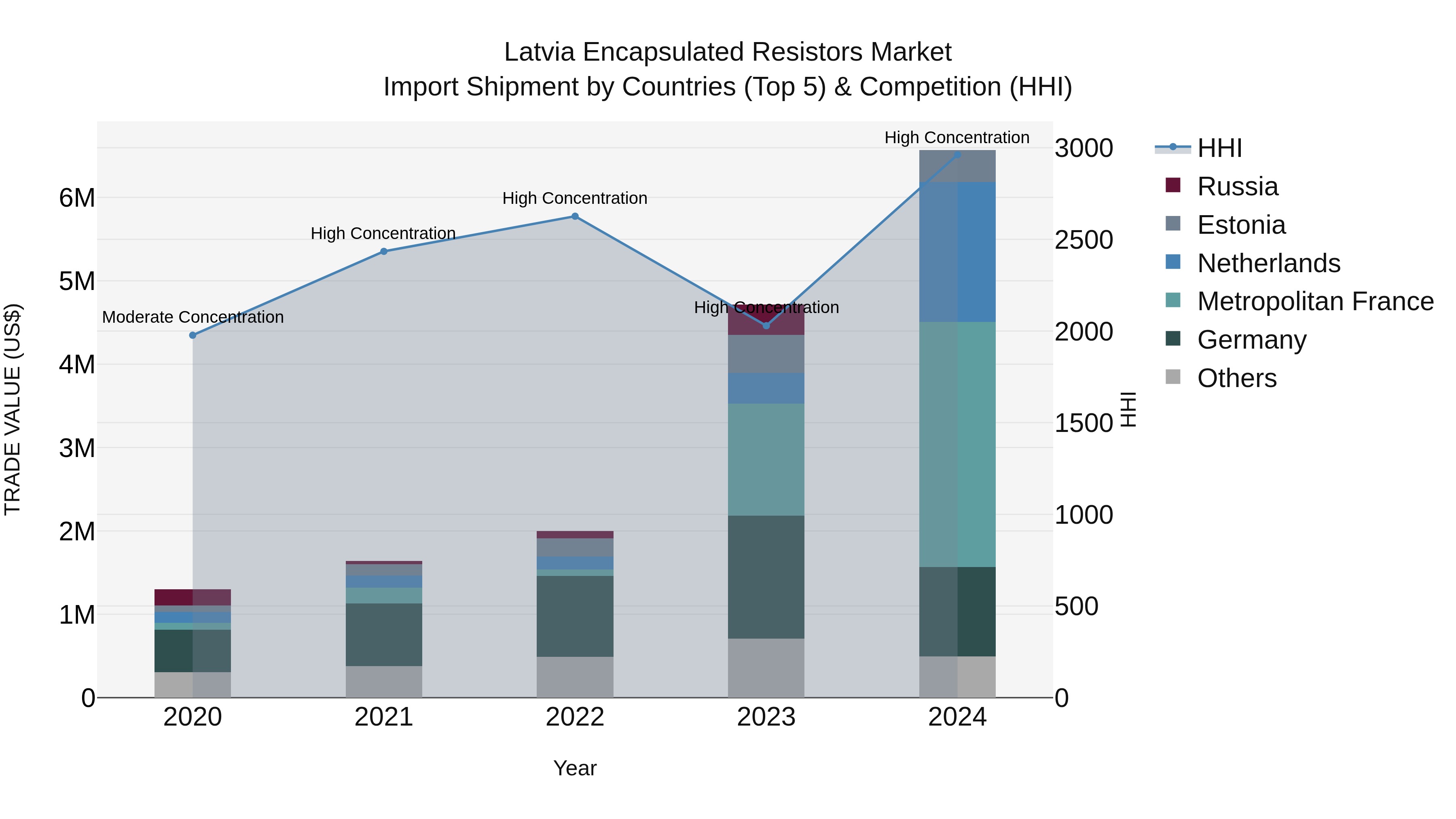Click Russia segment in 2020 bar

click(x=193, y=597)
